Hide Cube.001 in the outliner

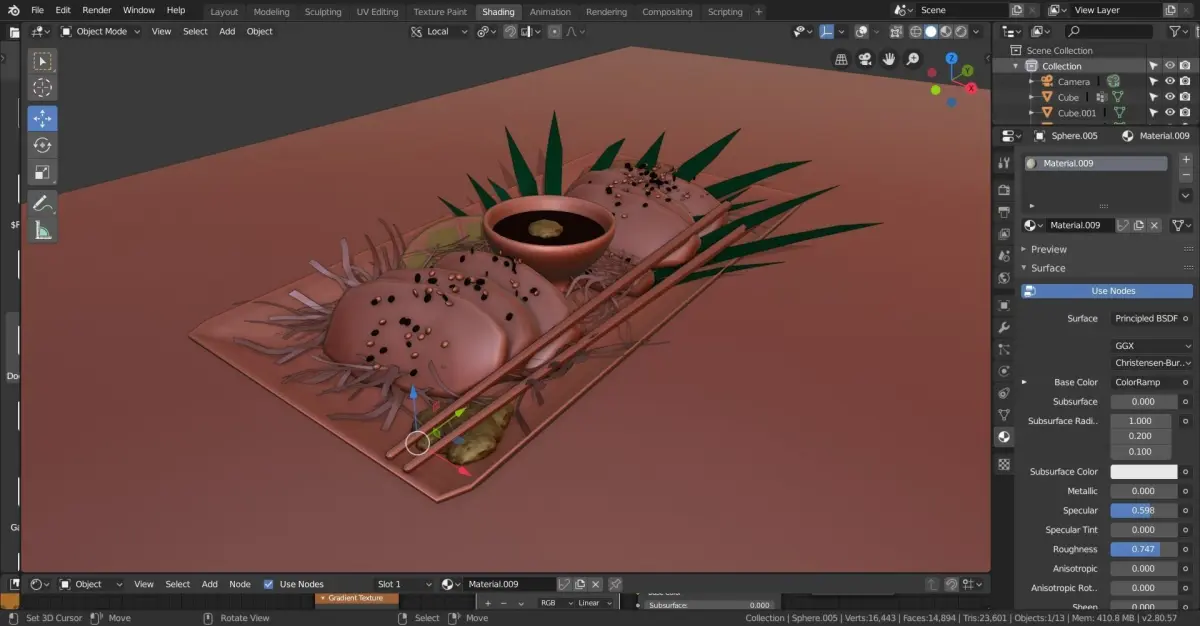pos(1170,113)
